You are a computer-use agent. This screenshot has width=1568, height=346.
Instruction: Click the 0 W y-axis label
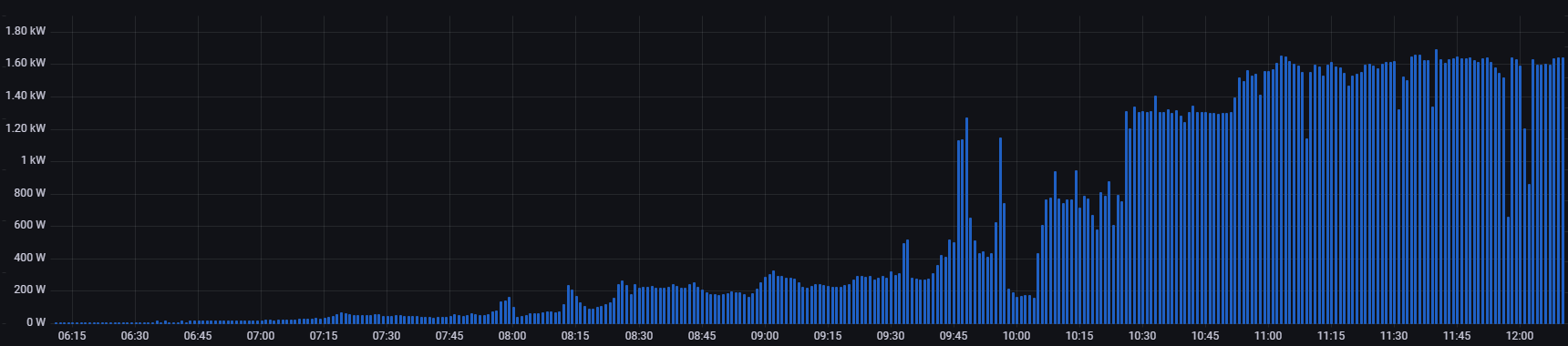click(36, 322)
